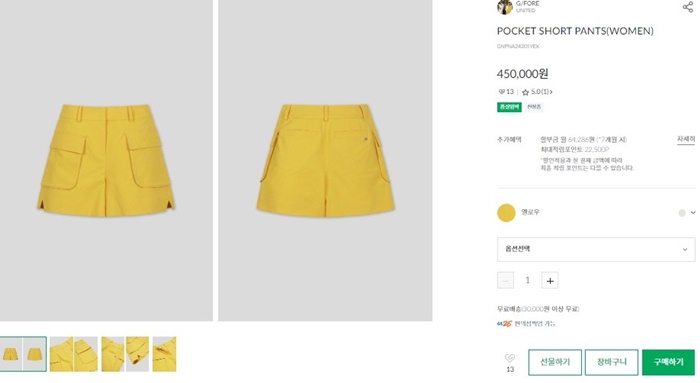This screenshot has height=383, width=700.
Task: Increase quantity with the plus button
Action: tap(550, 281)
